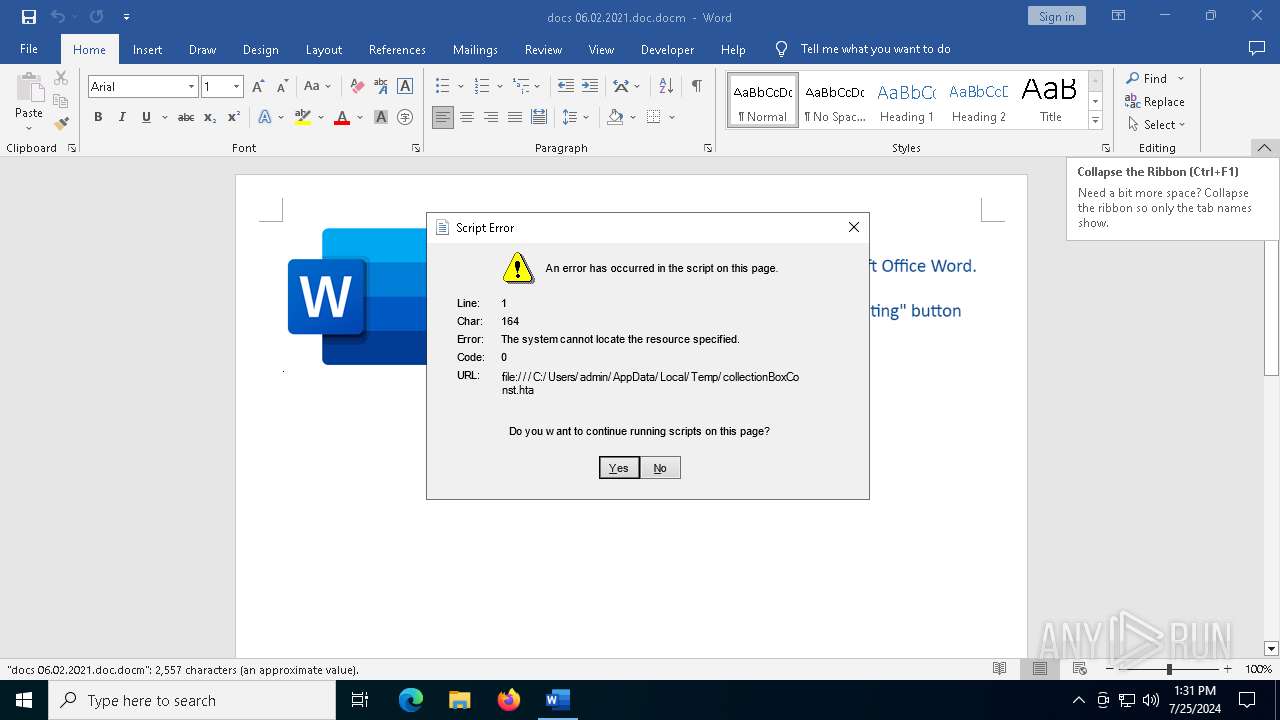
Task: Click the Save icon in the title bar
Action: tap(29, 17)
